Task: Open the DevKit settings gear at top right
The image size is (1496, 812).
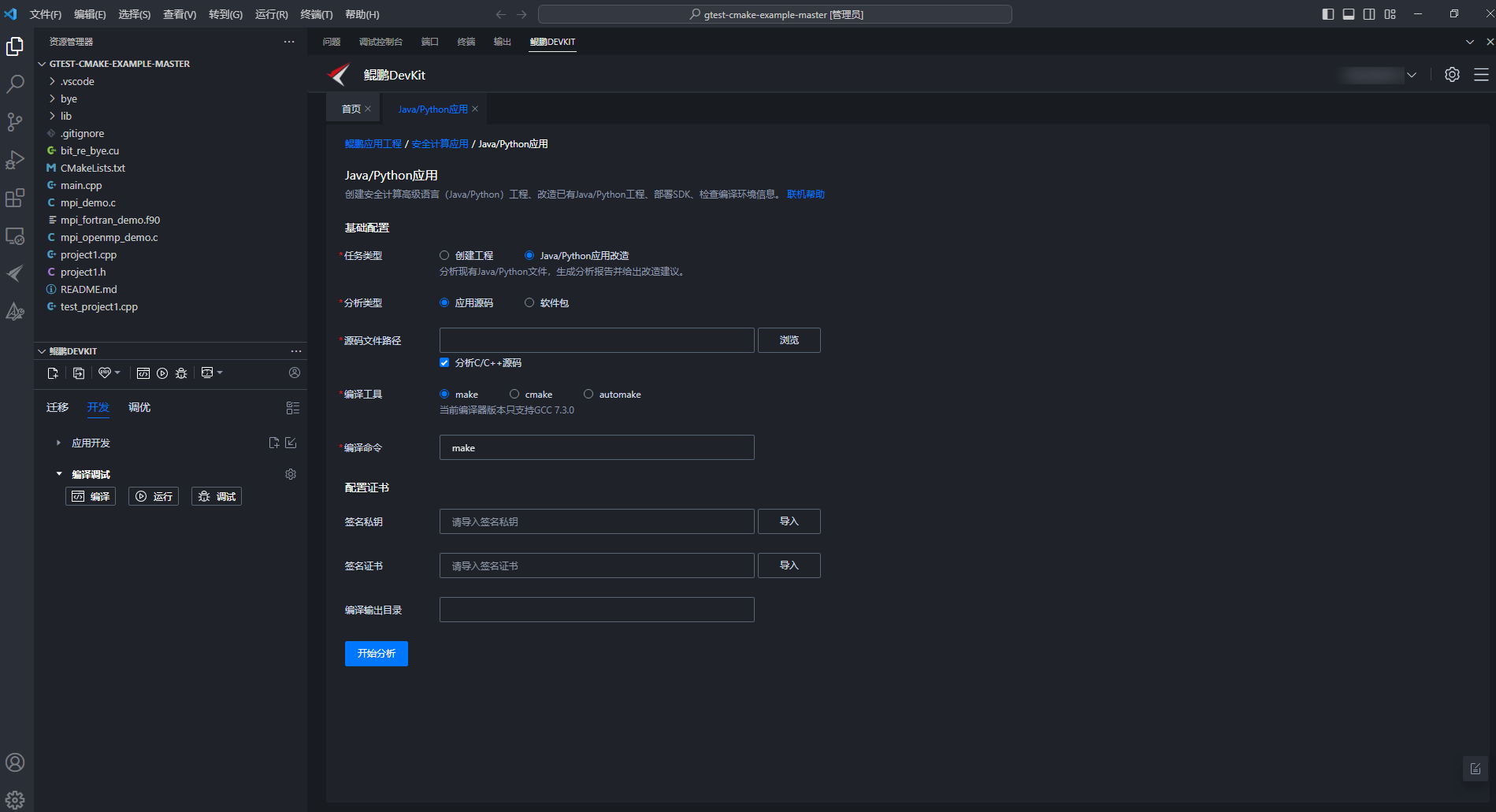Action: click(1452, 75)
